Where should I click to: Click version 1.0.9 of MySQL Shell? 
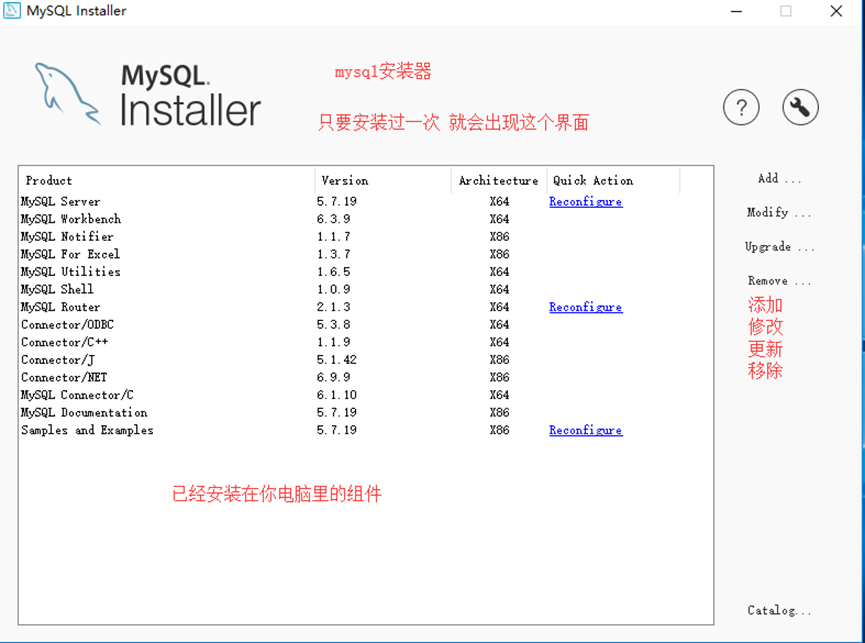click(333, 290)
